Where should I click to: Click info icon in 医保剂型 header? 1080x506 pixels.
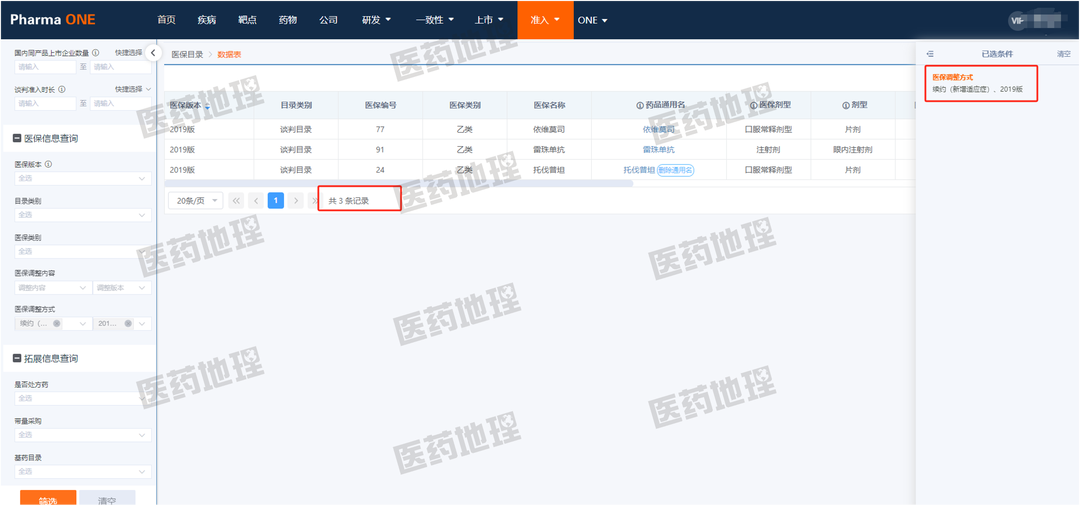click(754, 105)
